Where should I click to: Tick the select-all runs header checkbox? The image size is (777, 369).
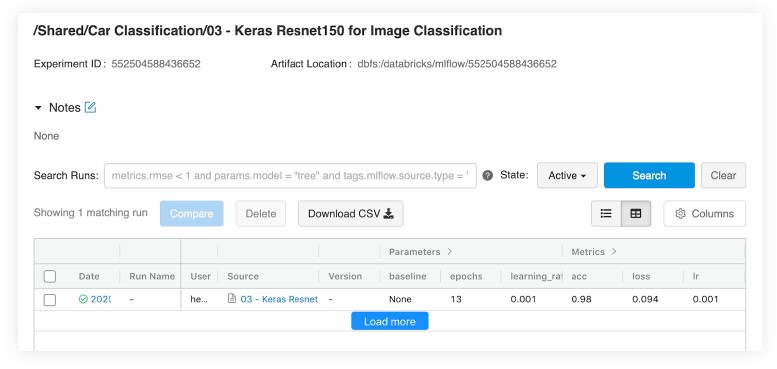(x=50, y=276)
